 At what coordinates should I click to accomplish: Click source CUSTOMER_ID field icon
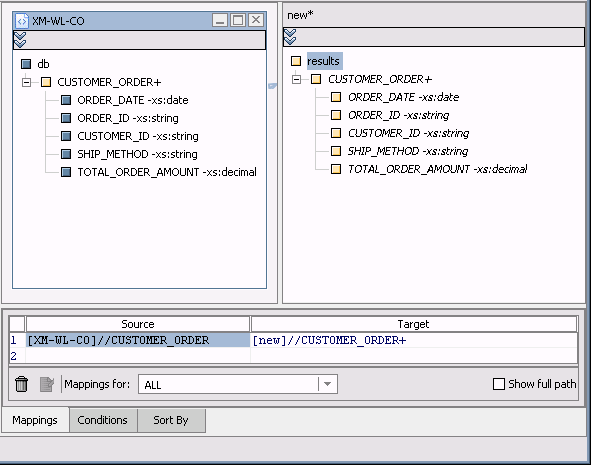pos(66,136)
